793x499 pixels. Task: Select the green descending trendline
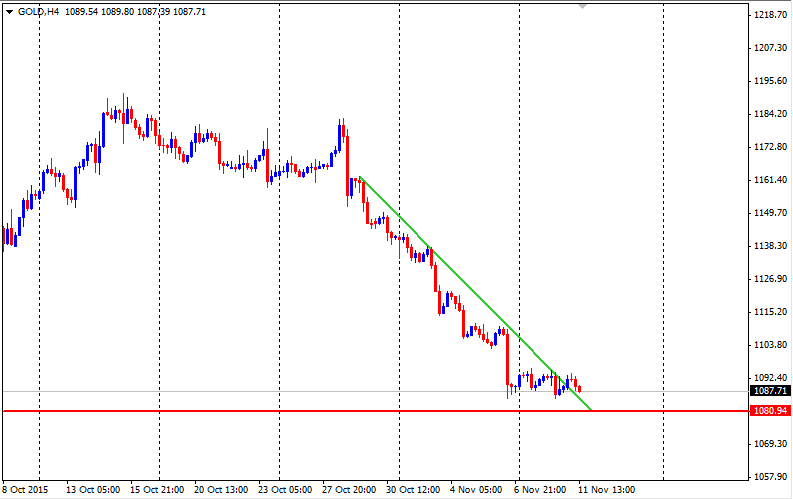click(x=474, y=293)
